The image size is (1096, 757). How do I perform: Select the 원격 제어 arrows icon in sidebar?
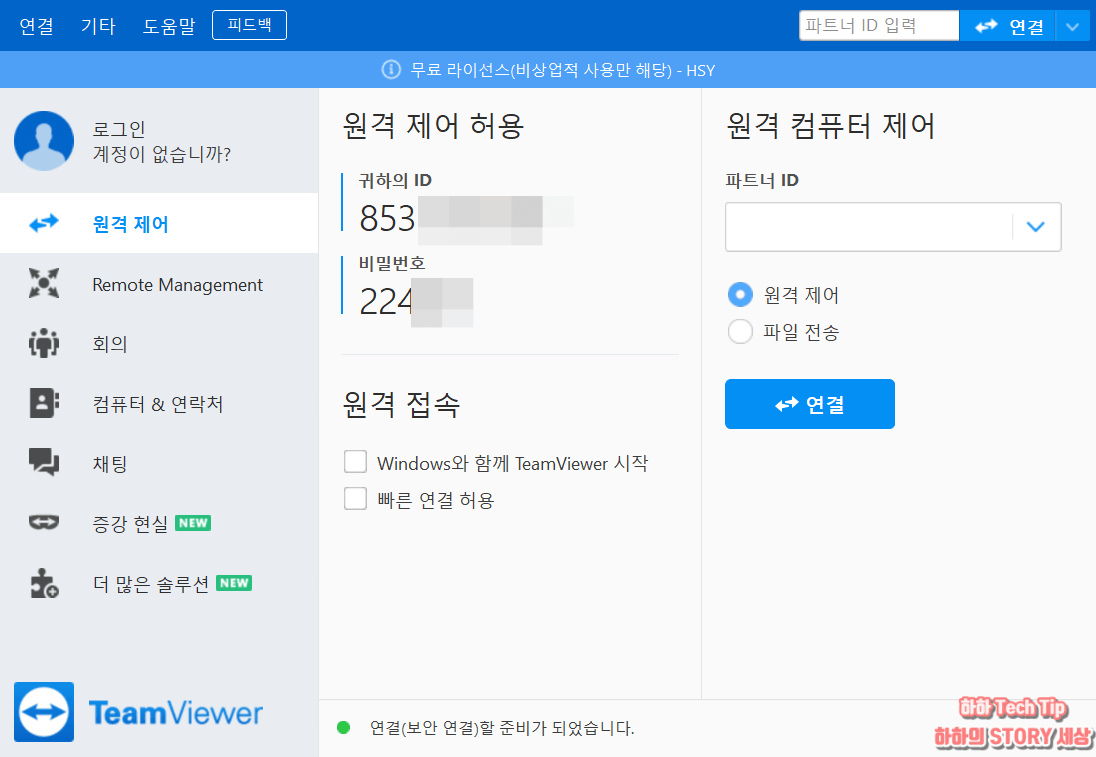(44, 224)
